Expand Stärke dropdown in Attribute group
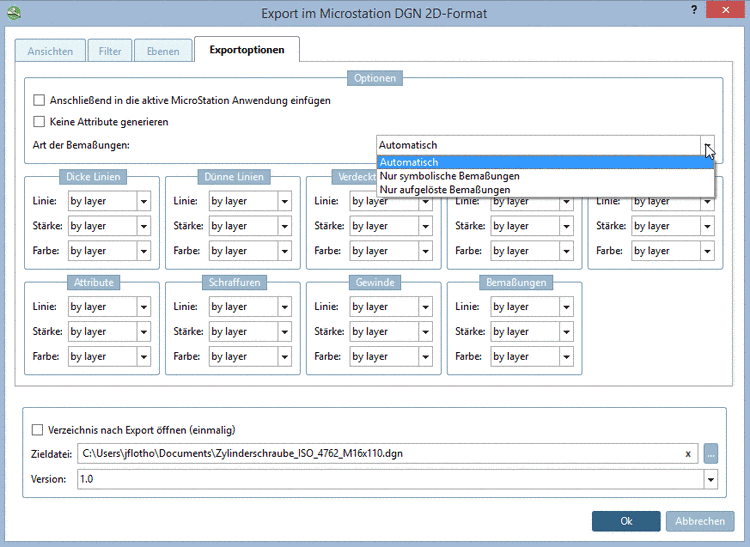750x547 pixels. 109,332
